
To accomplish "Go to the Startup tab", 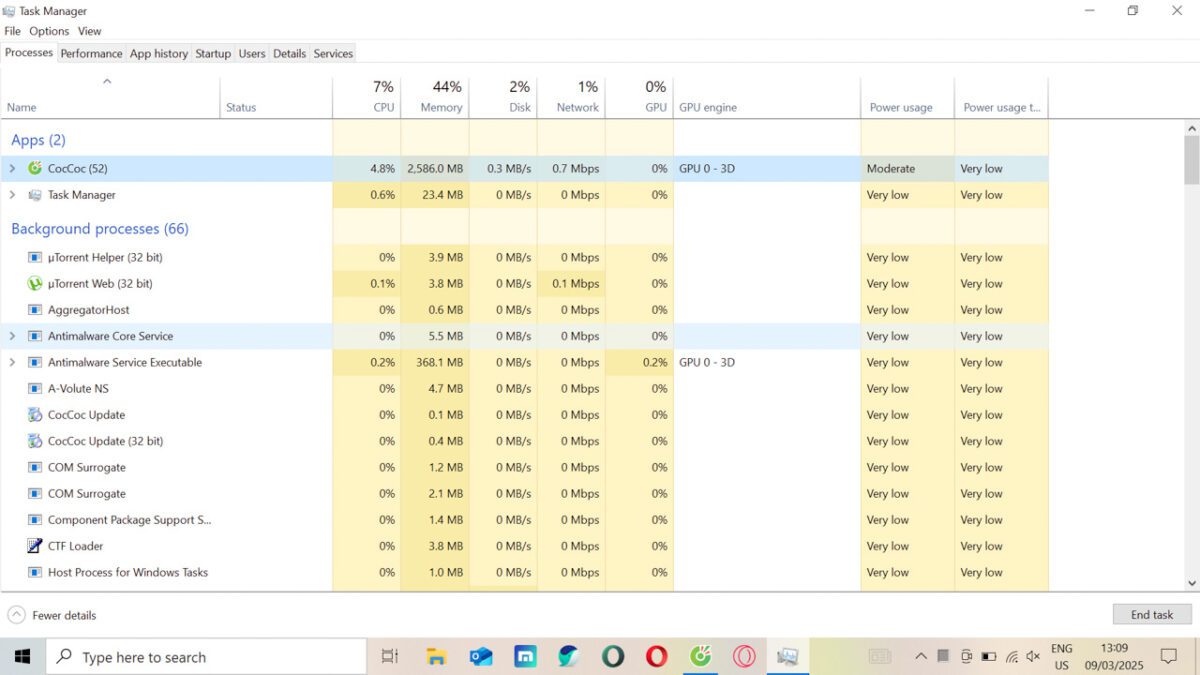I will (213, 54).
